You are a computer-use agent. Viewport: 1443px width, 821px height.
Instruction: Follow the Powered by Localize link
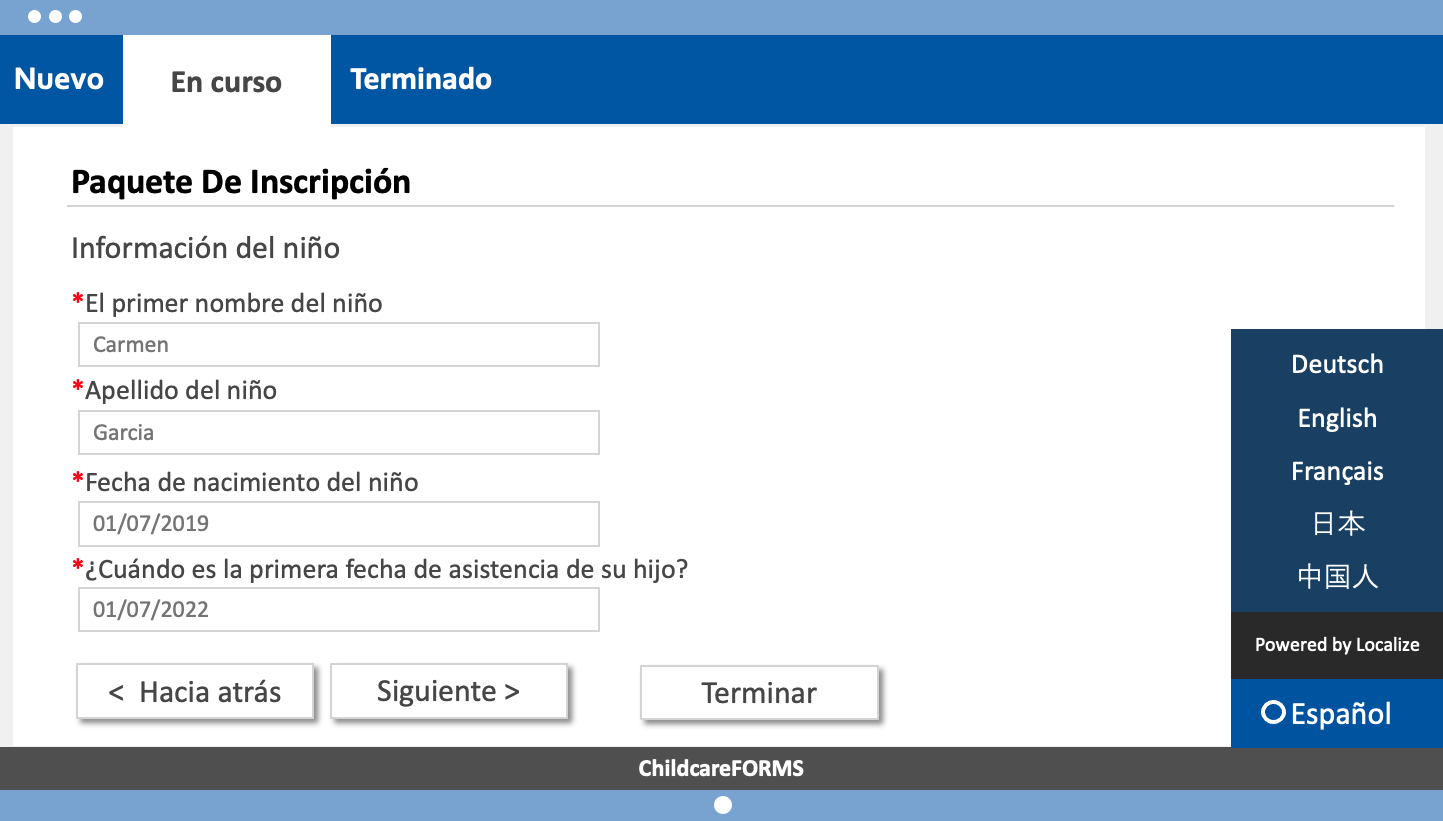[x=1337, y=645]
